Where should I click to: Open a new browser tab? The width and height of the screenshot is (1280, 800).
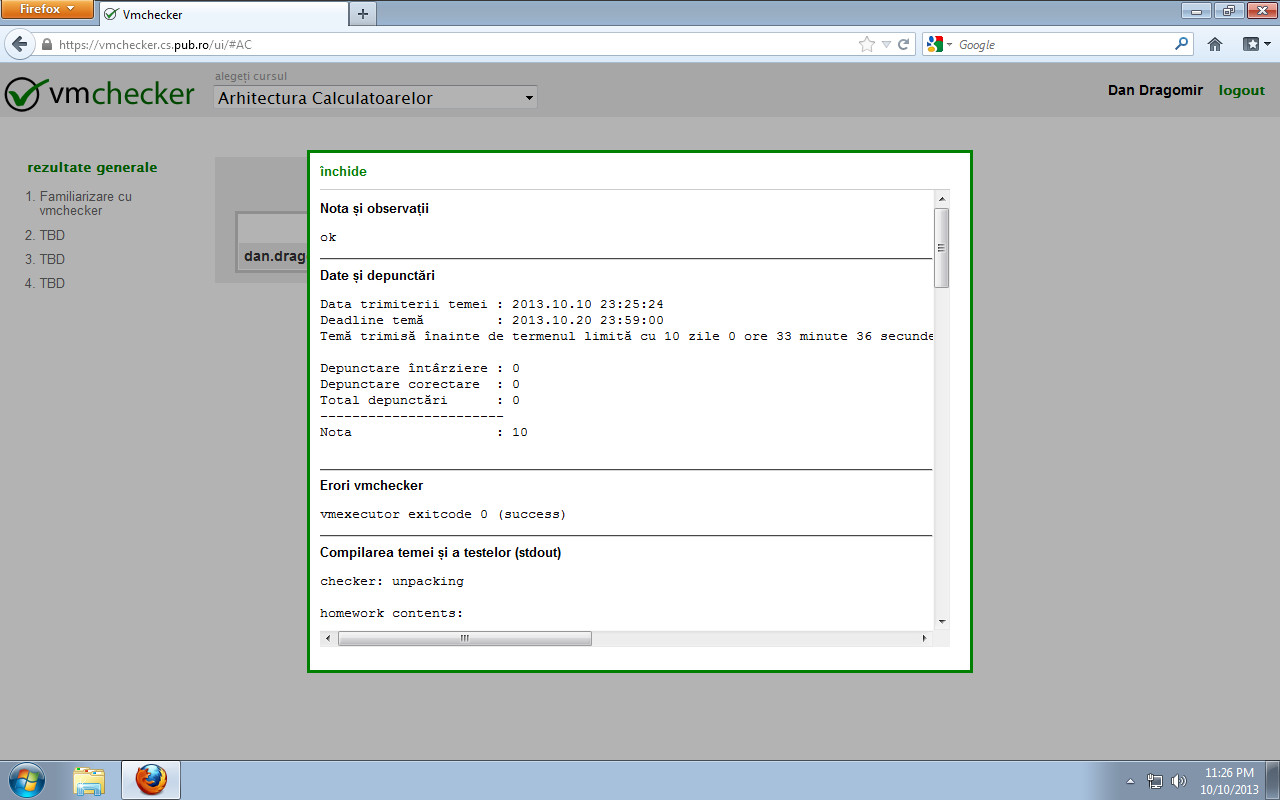(x=362, y=15)
